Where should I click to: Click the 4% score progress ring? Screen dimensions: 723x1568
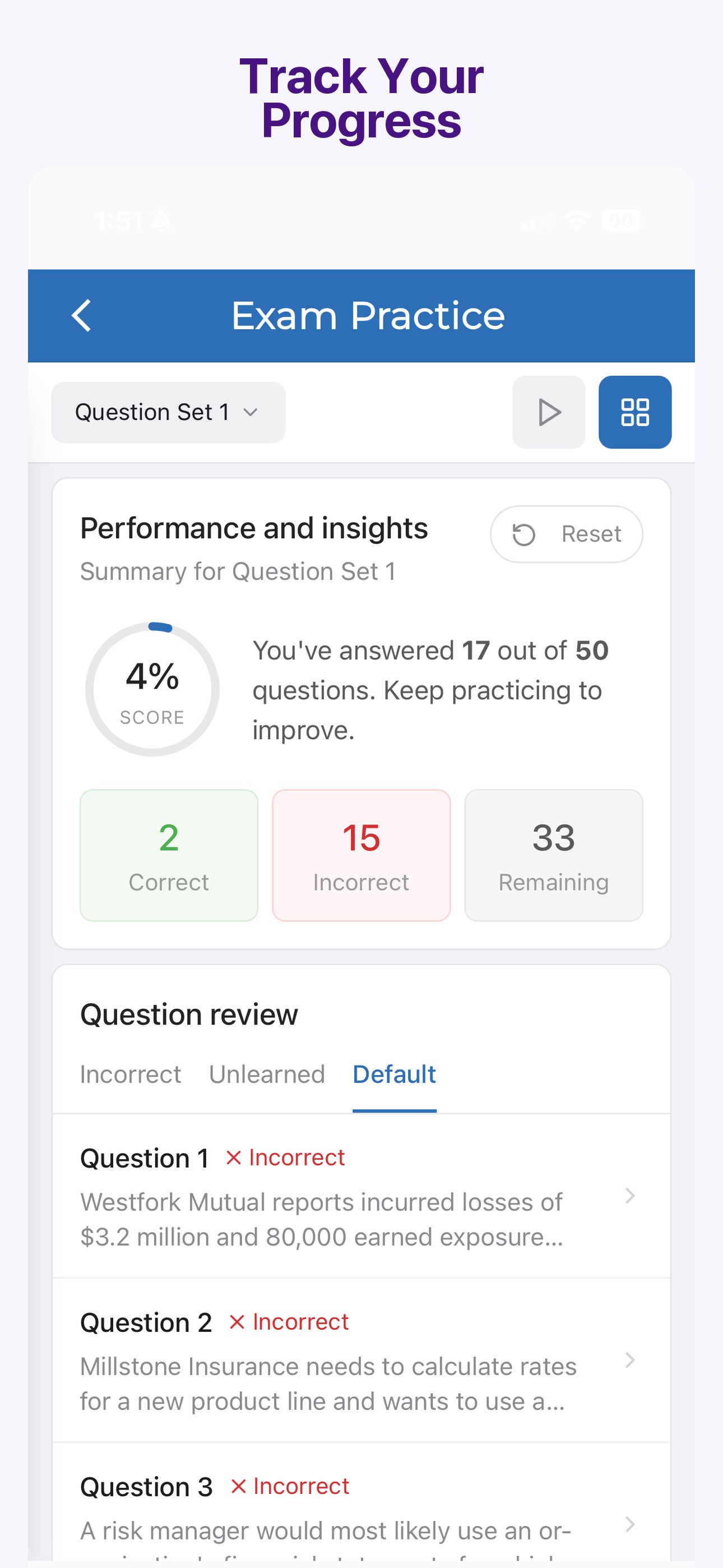152,689
